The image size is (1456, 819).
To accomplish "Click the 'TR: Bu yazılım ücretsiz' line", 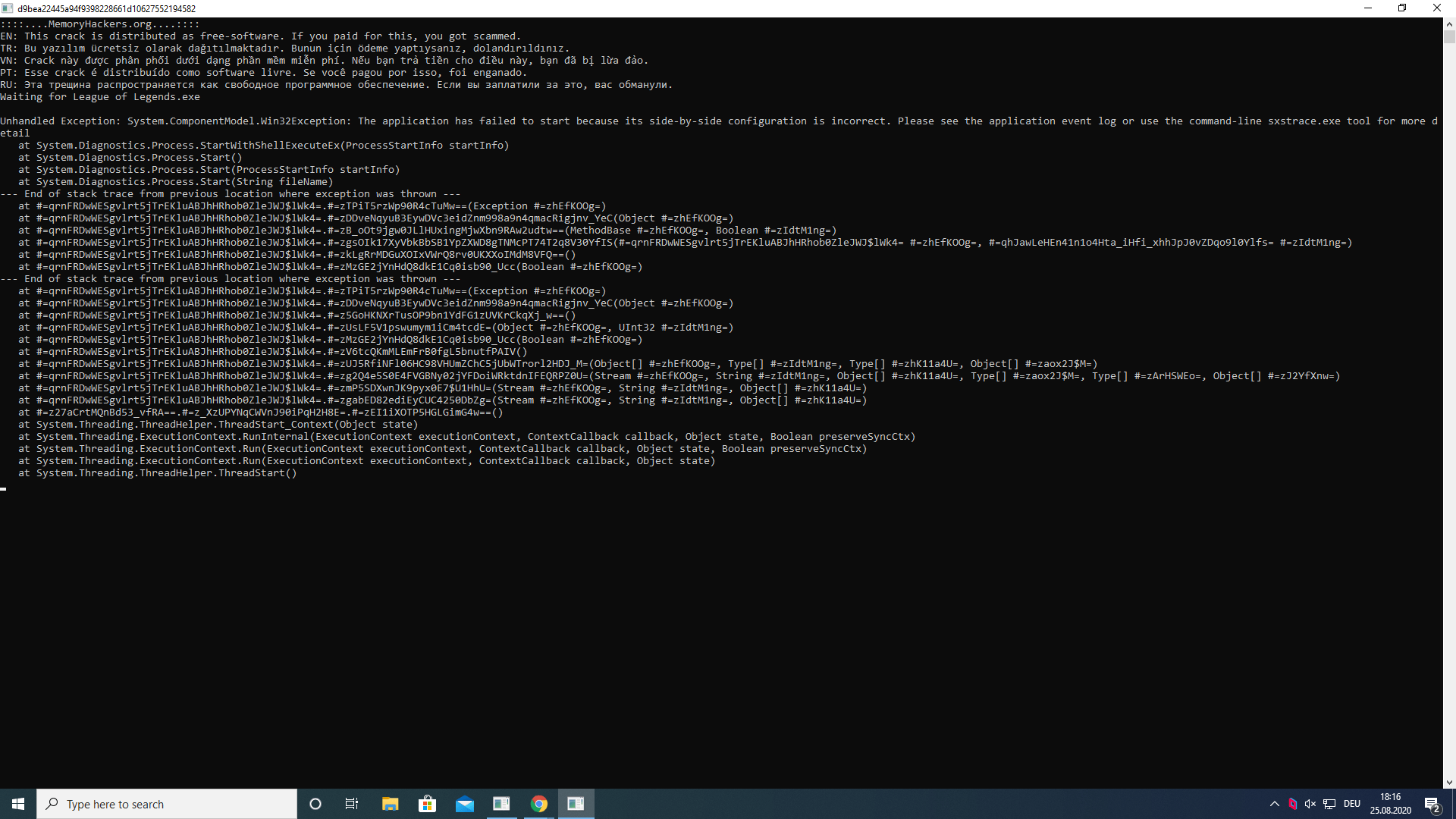I will tap(285, 49).
